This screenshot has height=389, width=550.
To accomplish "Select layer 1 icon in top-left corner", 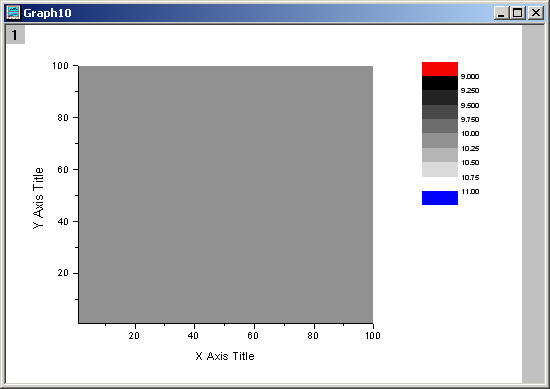I will coord(15,35).
